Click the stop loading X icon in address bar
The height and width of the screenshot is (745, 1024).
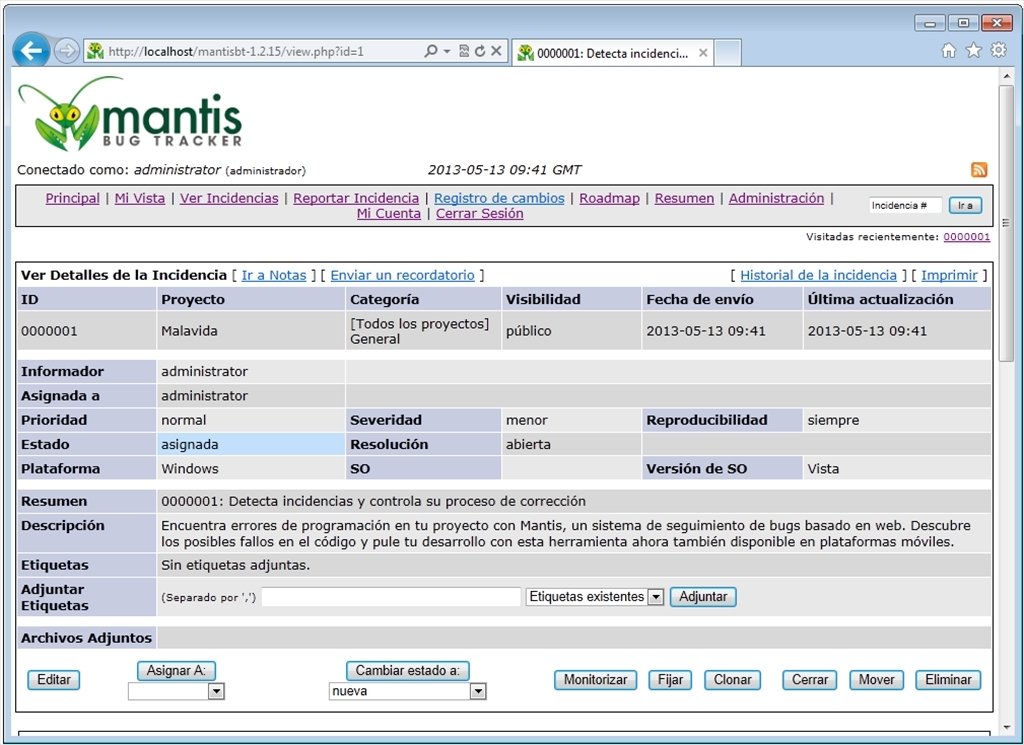click(x=496, y=51)
